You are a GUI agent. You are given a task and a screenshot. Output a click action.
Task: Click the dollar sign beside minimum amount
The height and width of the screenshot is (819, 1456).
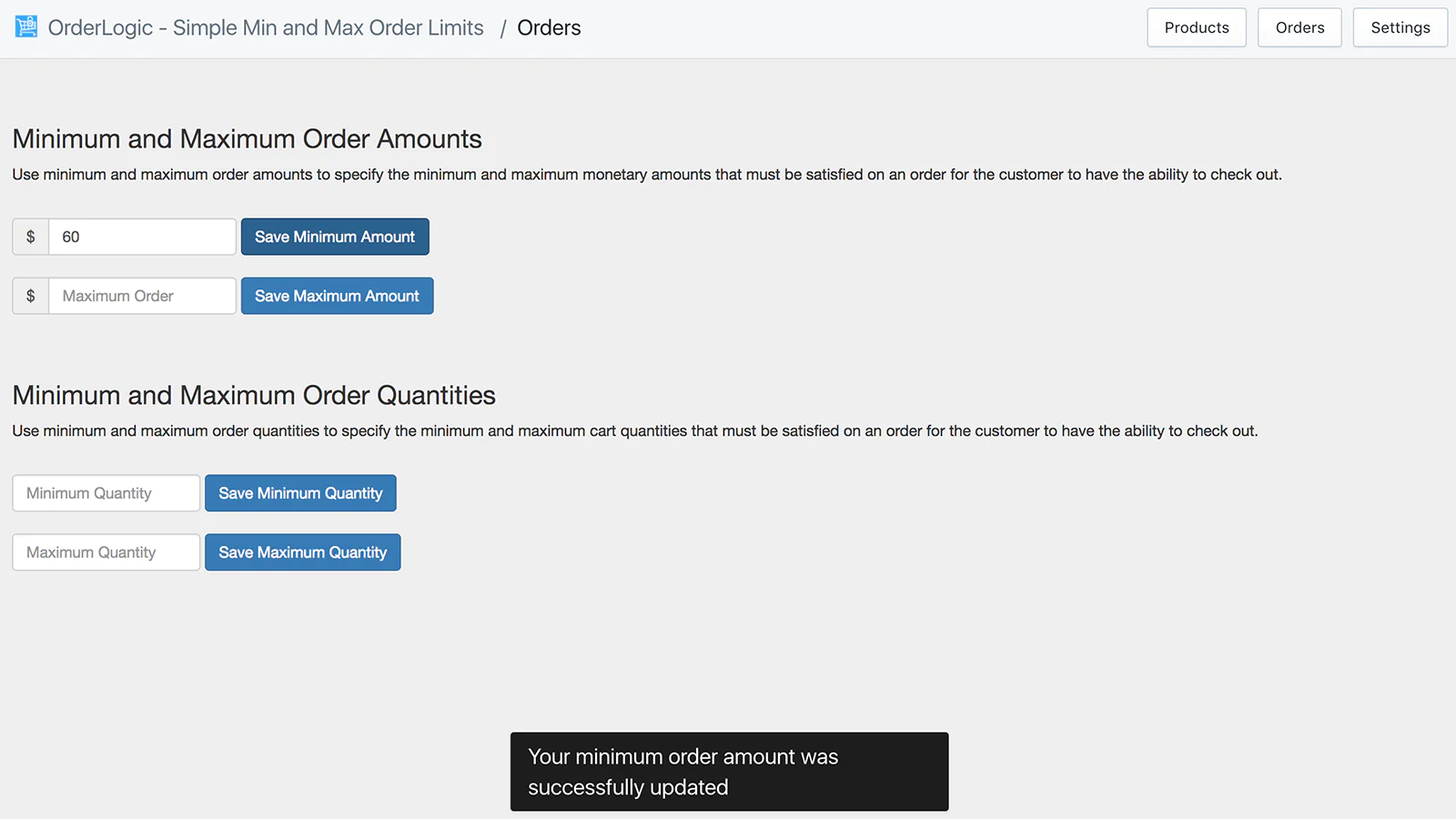click(x=31, y=238)
